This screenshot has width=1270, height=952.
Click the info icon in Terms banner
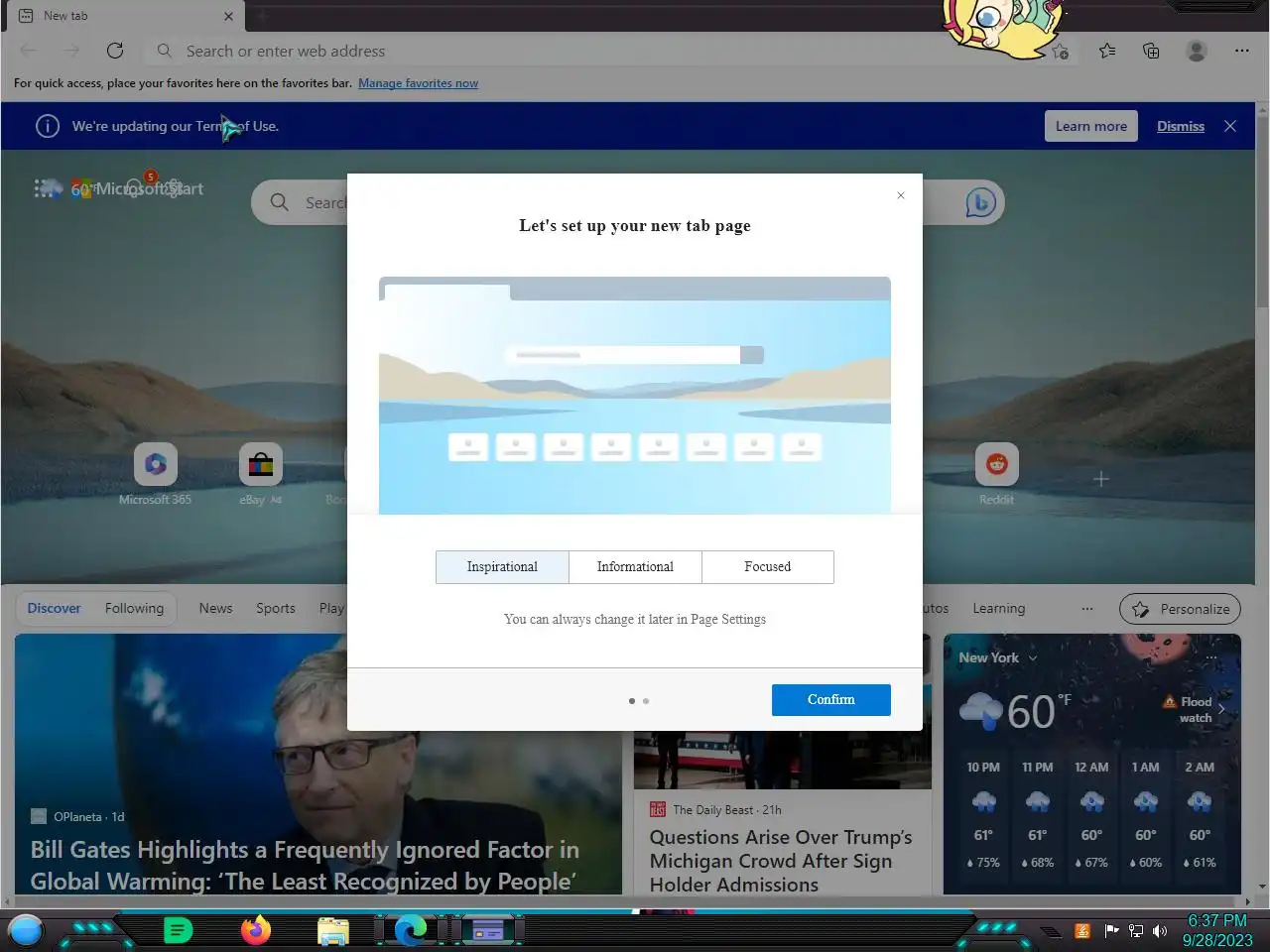tap(48, 126)
